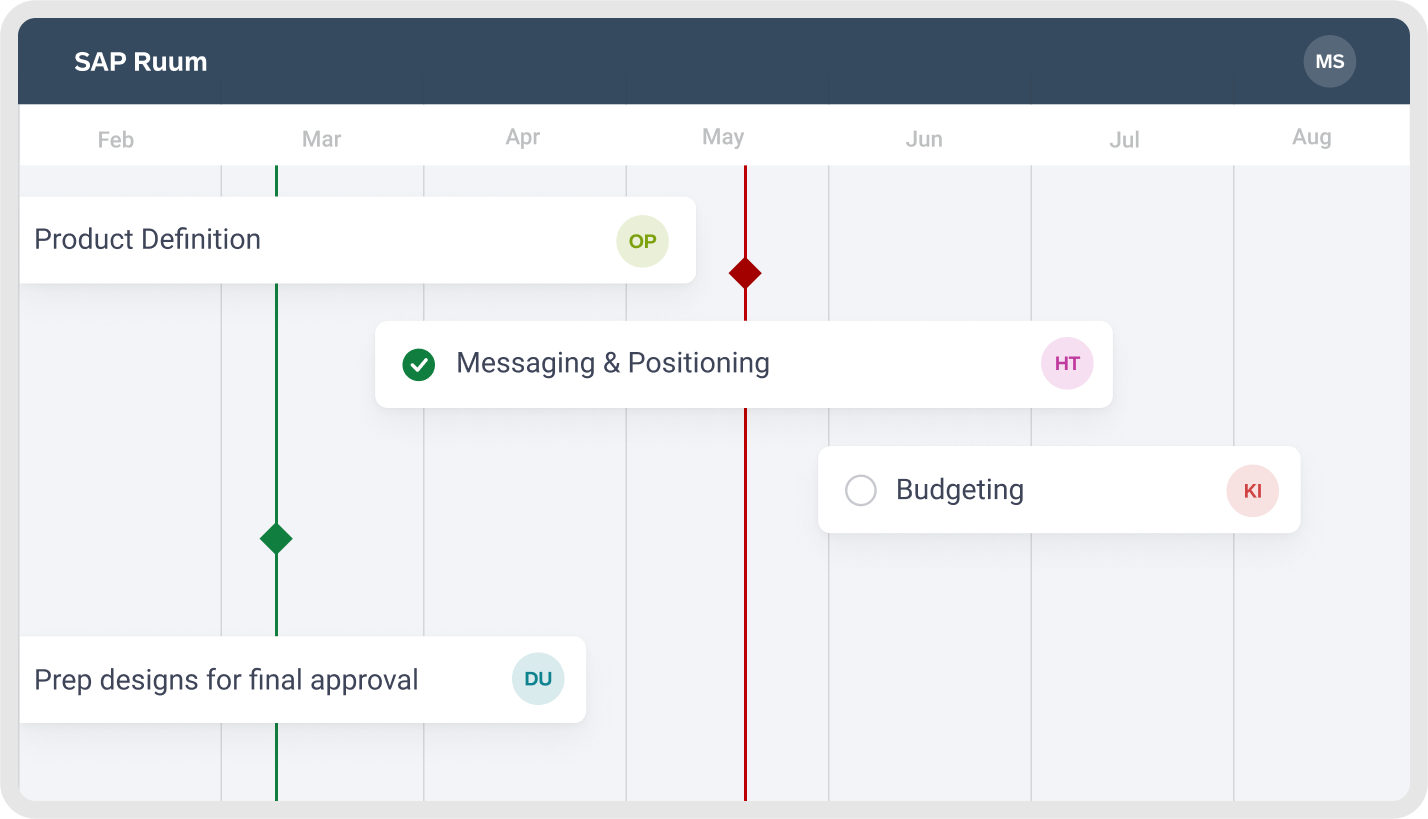This screenshot has width=1428, height=819.
Task: Select the Jul month header
Action: (1124, 140)
